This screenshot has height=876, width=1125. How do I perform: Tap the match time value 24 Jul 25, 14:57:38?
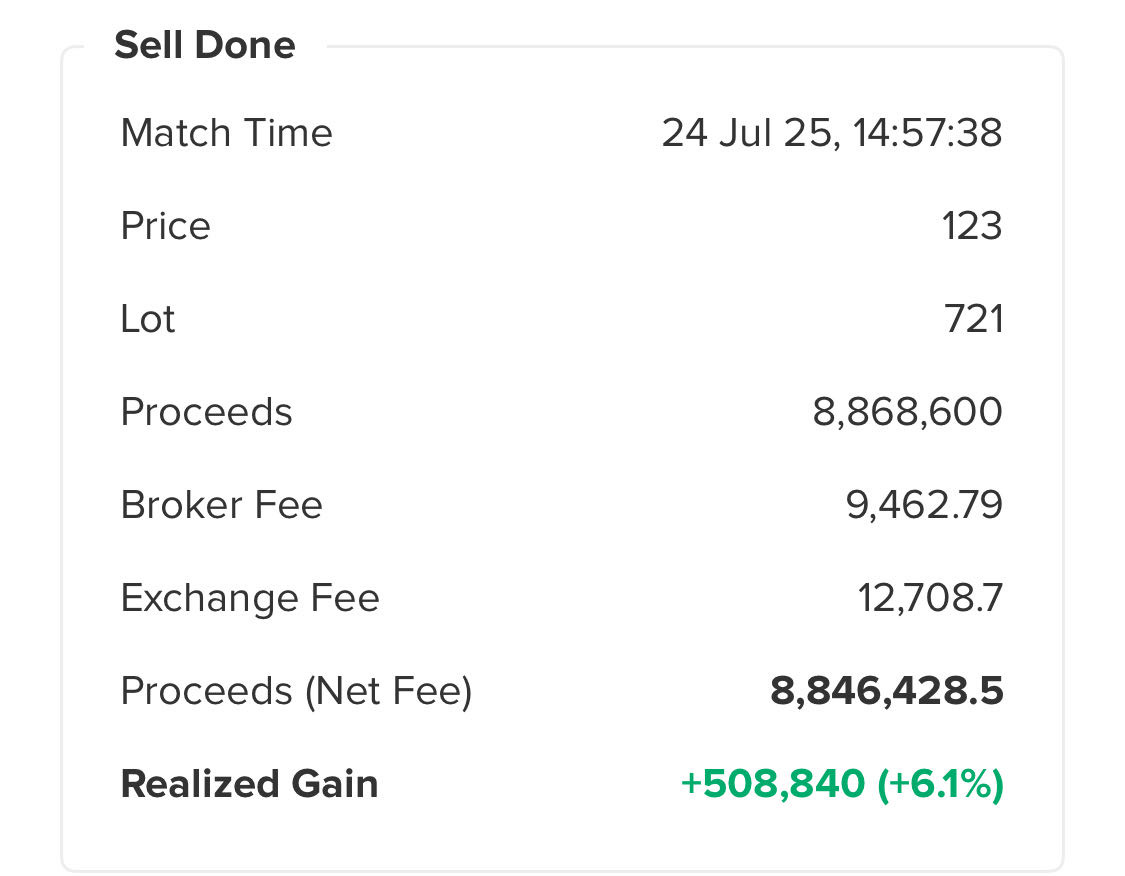tap(832, 133)
